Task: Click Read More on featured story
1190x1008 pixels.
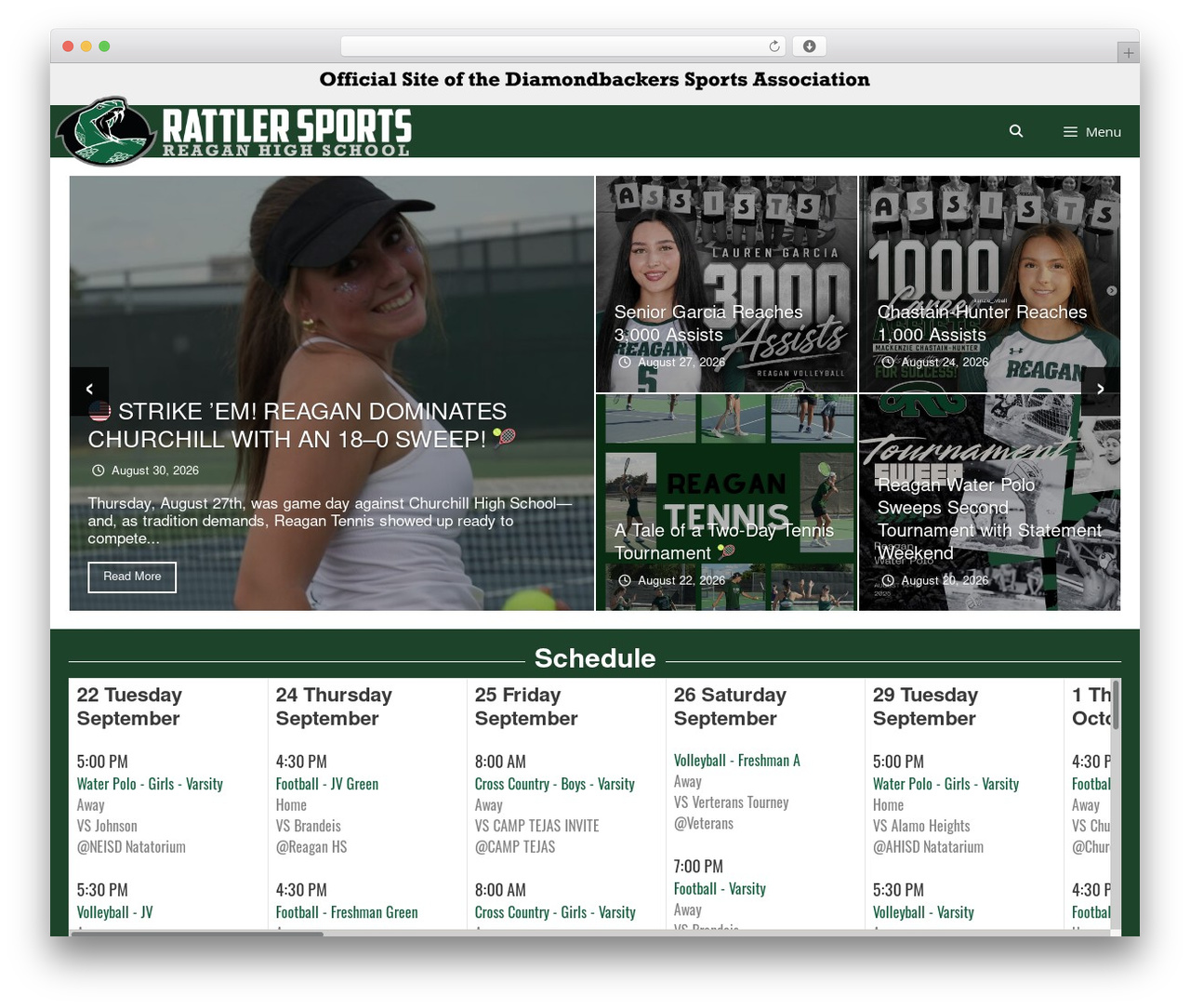Action: point(132,577)
